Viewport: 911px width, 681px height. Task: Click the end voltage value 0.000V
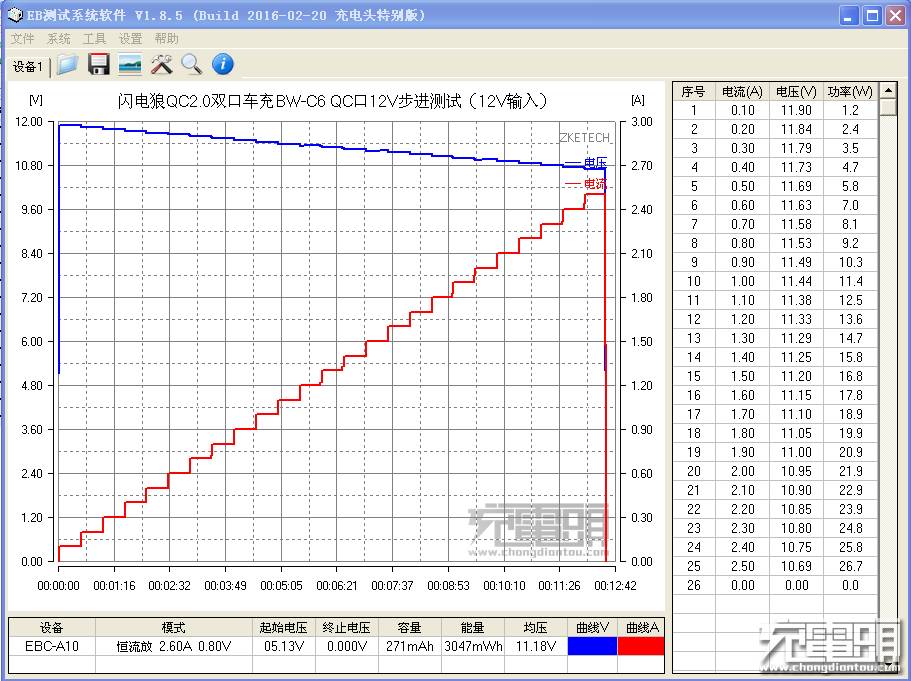pos(347,646)
